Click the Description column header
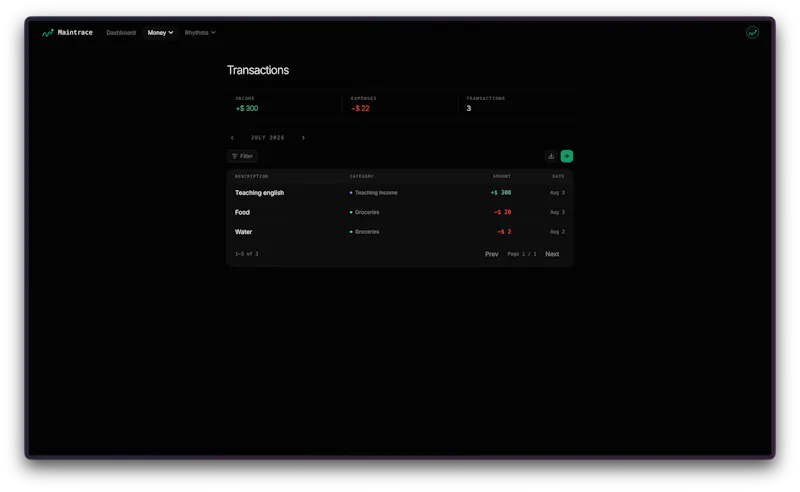The height and width of the screenshot is (492, 800). coord(251,177)
